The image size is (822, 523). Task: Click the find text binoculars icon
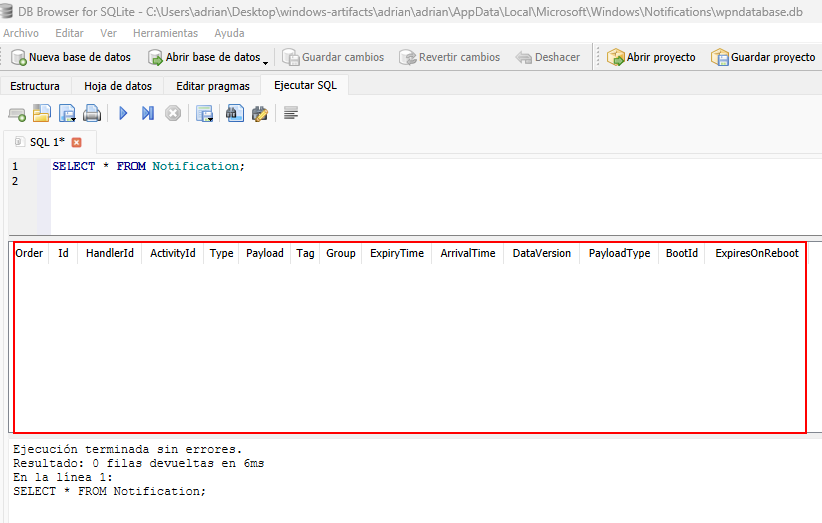point(235,114)
